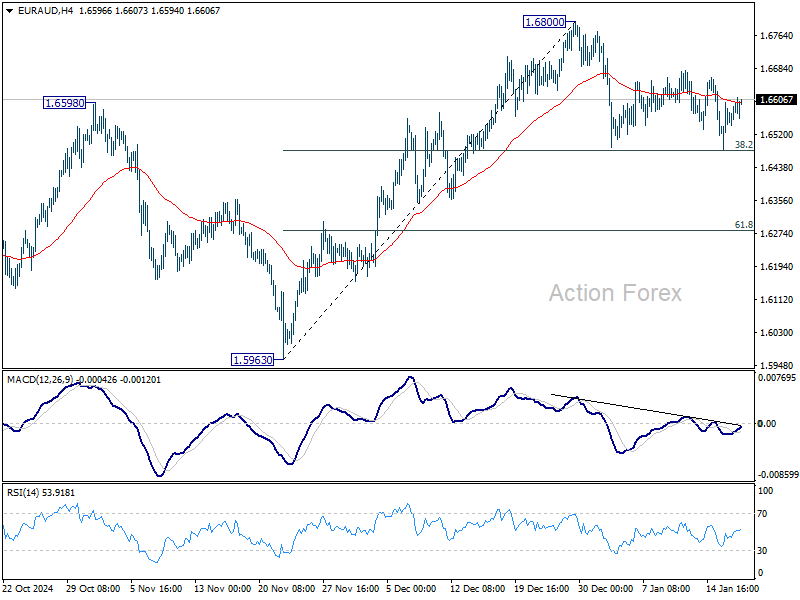800x600 pixels.
Task: Click the Action Forex watermark
Action: (x=615, y=293)
